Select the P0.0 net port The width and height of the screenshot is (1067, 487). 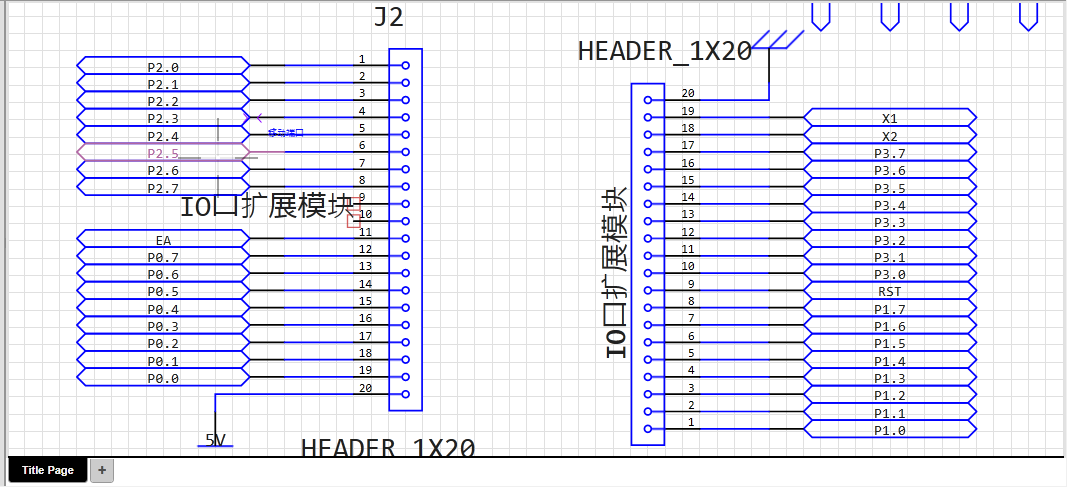coord(163,377)
